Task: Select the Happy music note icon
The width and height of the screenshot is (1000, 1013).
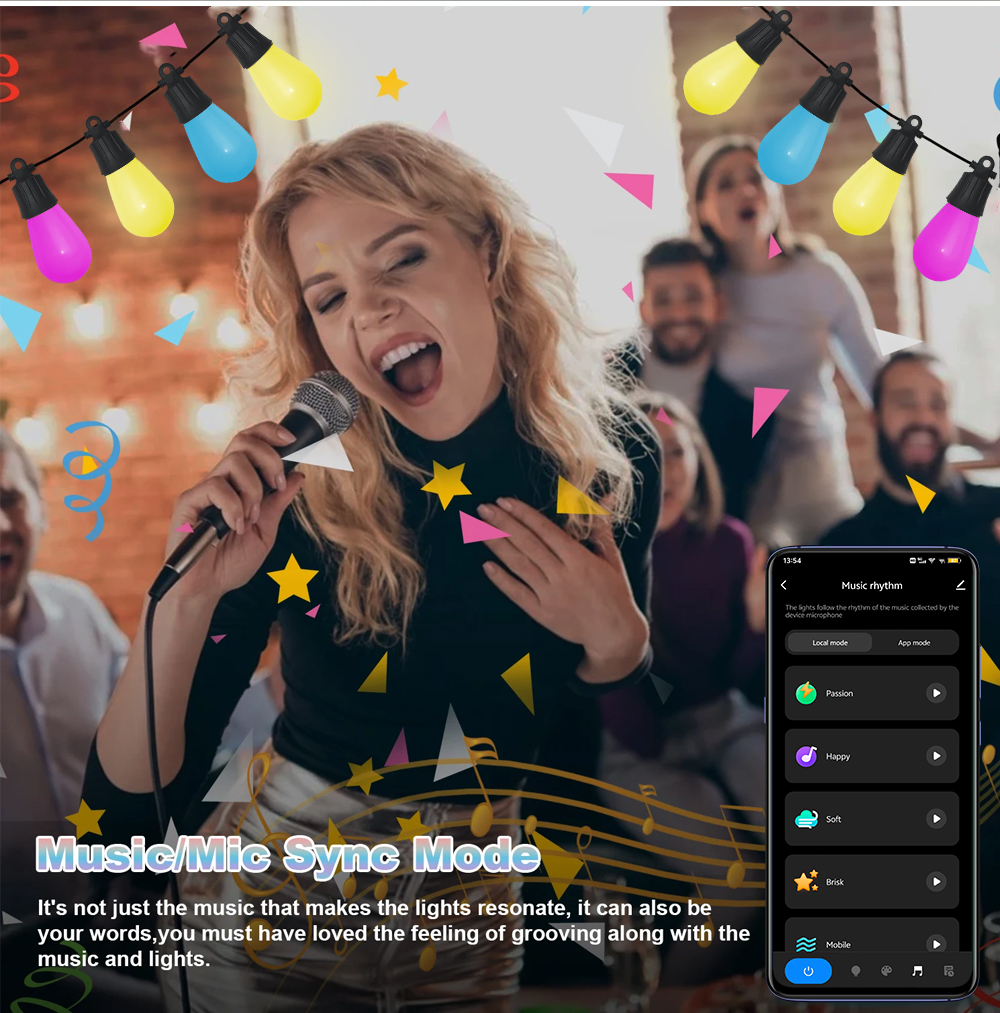Action: pos(806,756)
